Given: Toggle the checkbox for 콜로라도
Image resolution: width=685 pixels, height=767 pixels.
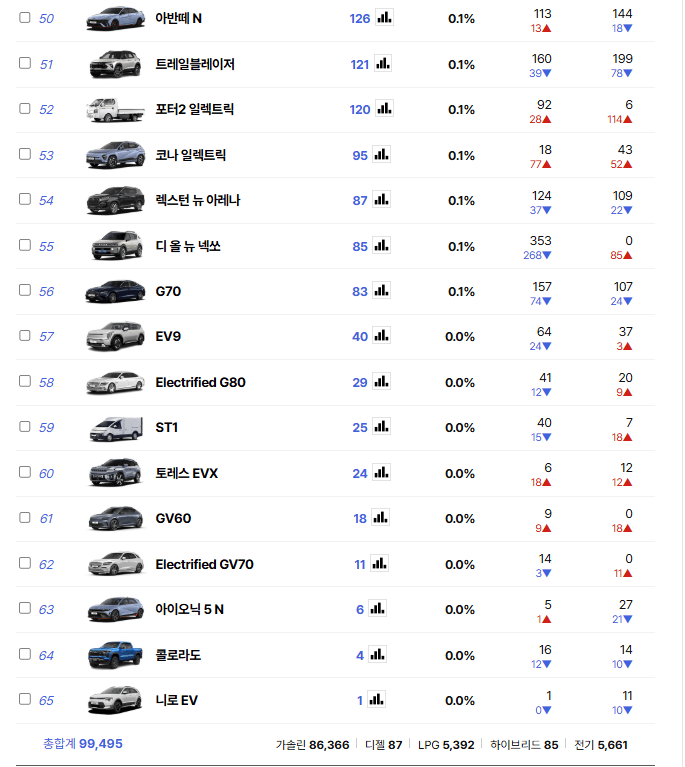Looking at the screenshot, I should [25, 654].
